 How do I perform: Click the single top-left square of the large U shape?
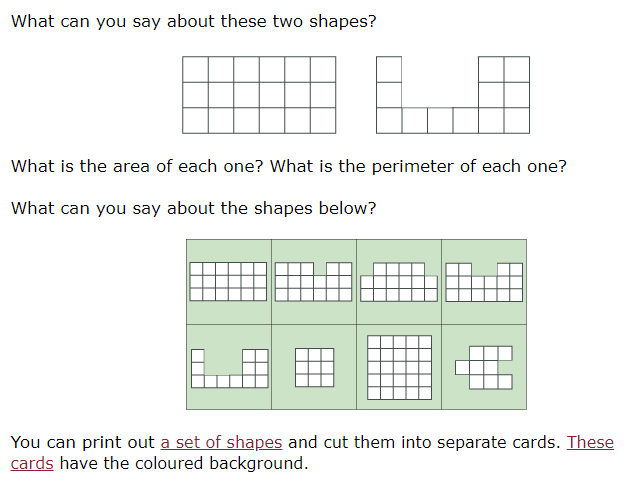tap(389, 69)
